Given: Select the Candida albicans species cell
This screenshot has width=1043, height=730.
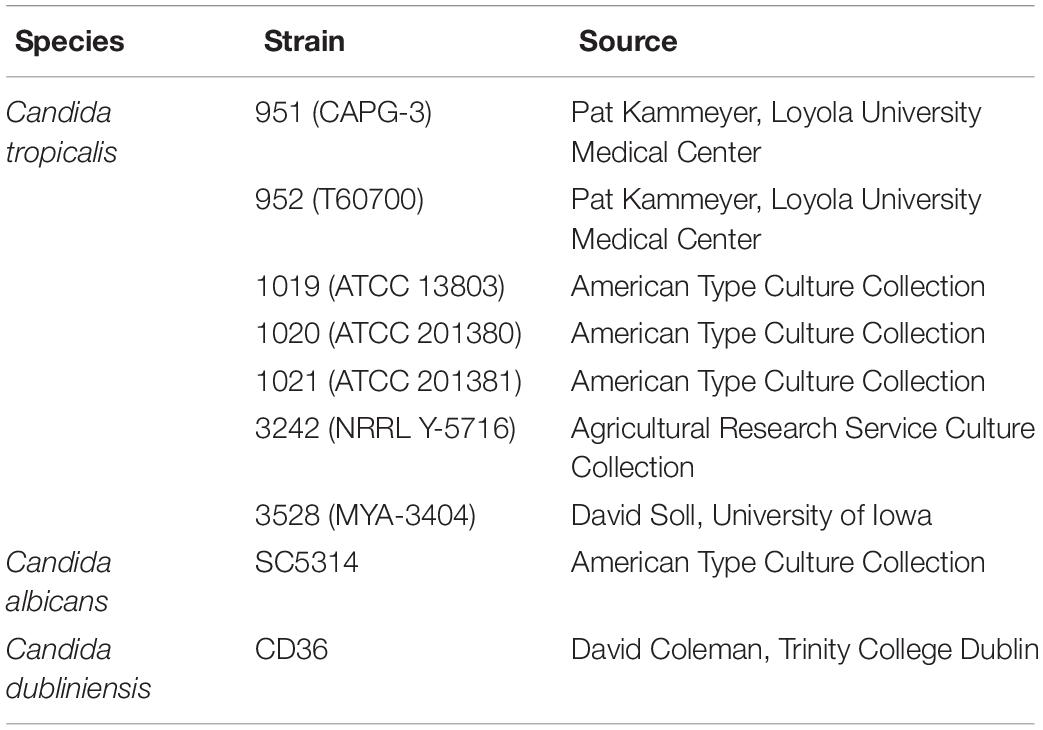Looking at the screenshot, I should [58, 582].
